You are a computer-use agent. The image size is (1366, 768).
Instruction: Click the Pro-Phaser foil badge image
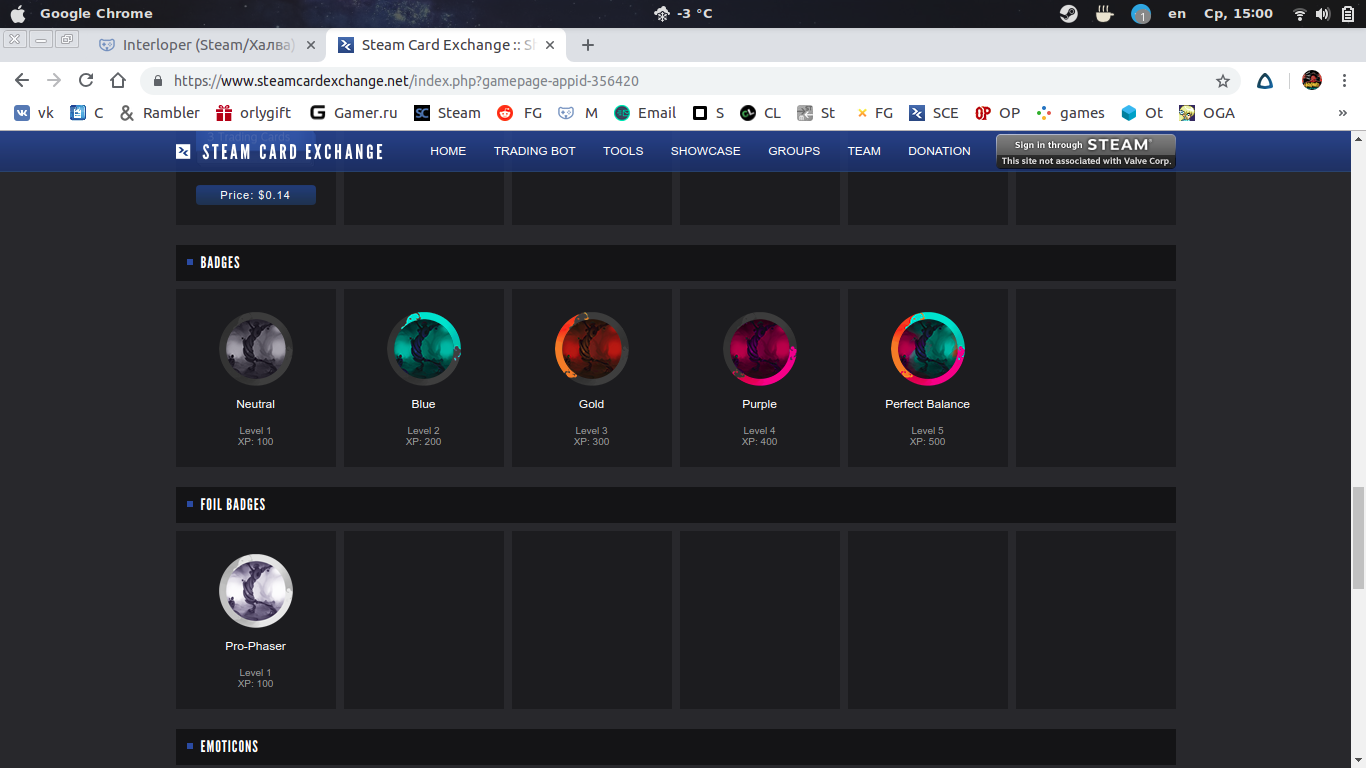256,591
